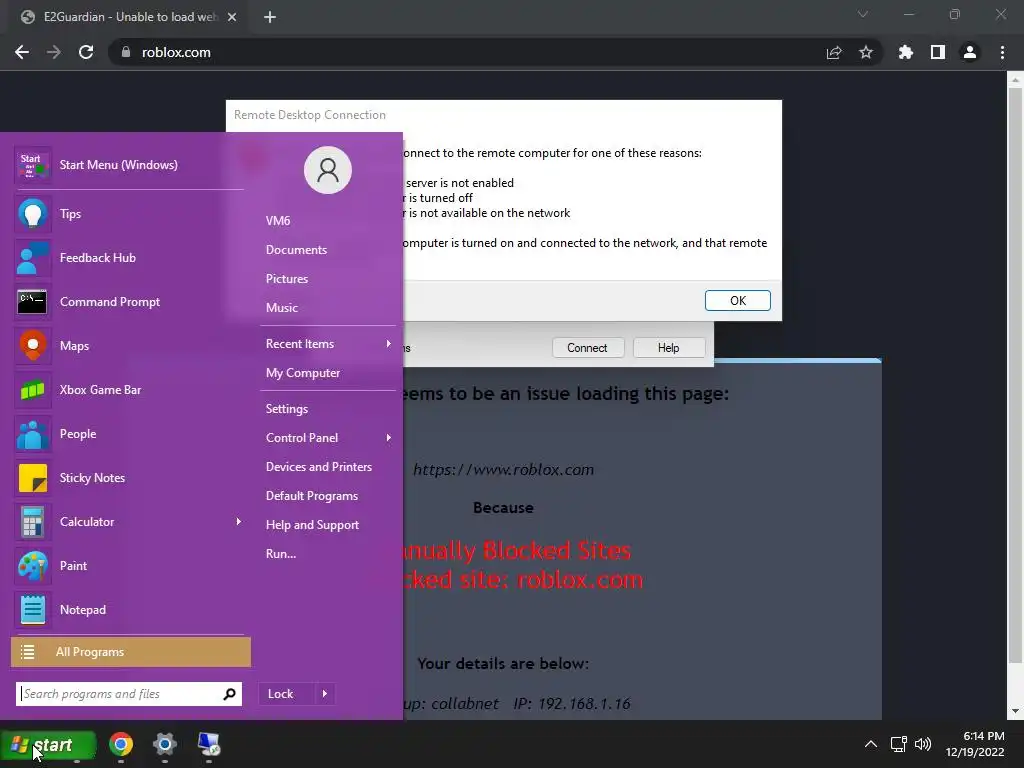This screenshot has height=768, width=1024.
Task: Click scrollbar down arrow
Action: (x=1015, y=711)
